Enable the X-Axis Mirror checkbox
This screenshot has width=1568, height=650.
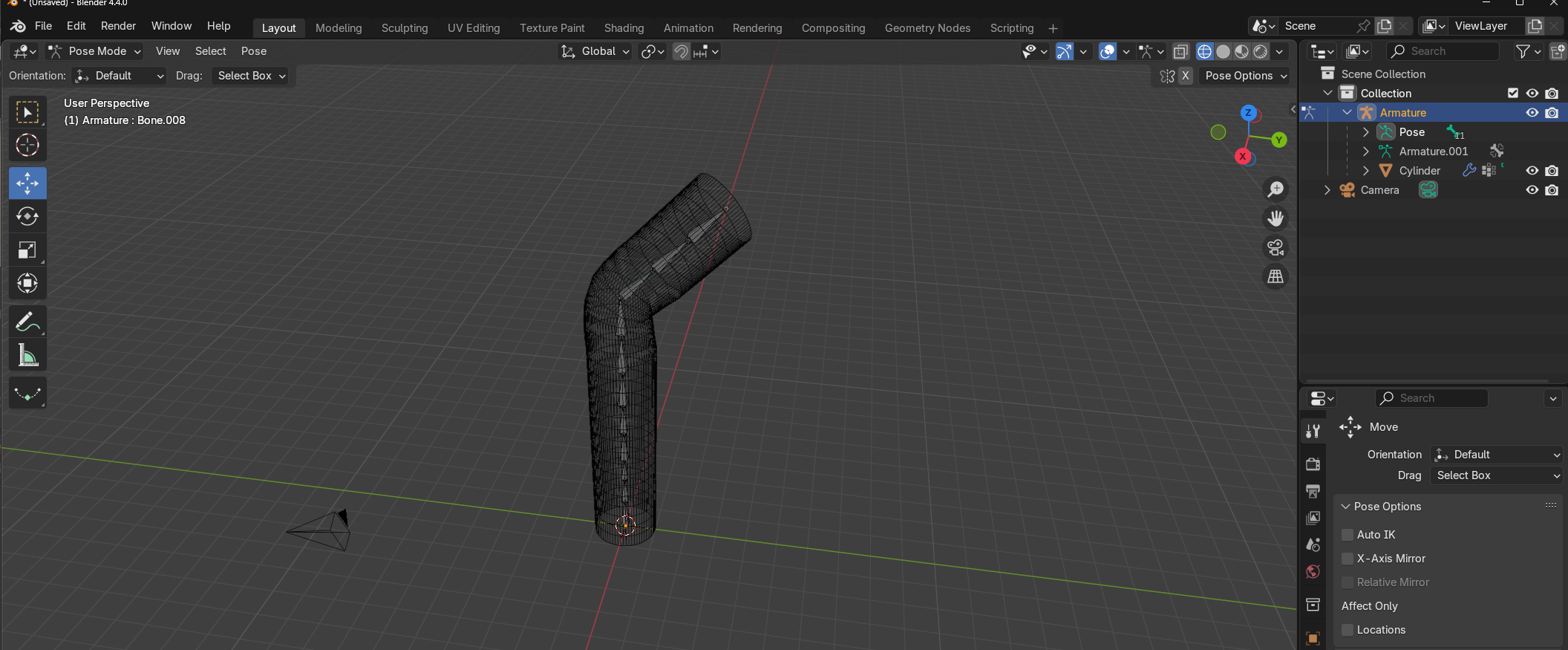click(1347, 559)
